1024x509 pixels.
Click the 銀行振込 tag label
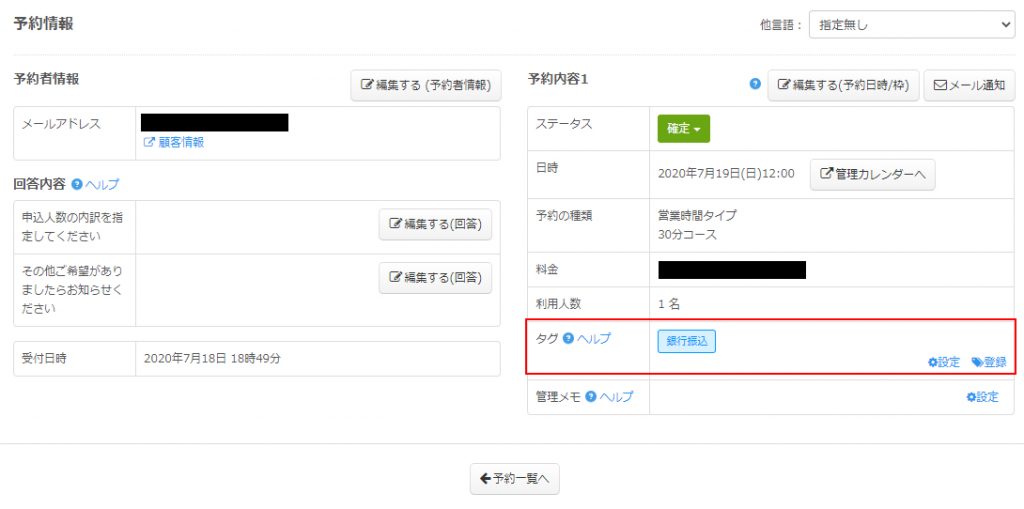click(x=686, y=342)
